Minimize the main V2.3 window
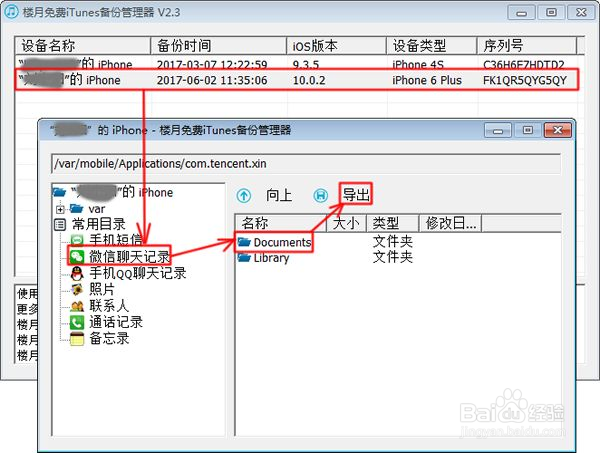 click(522, 13)
